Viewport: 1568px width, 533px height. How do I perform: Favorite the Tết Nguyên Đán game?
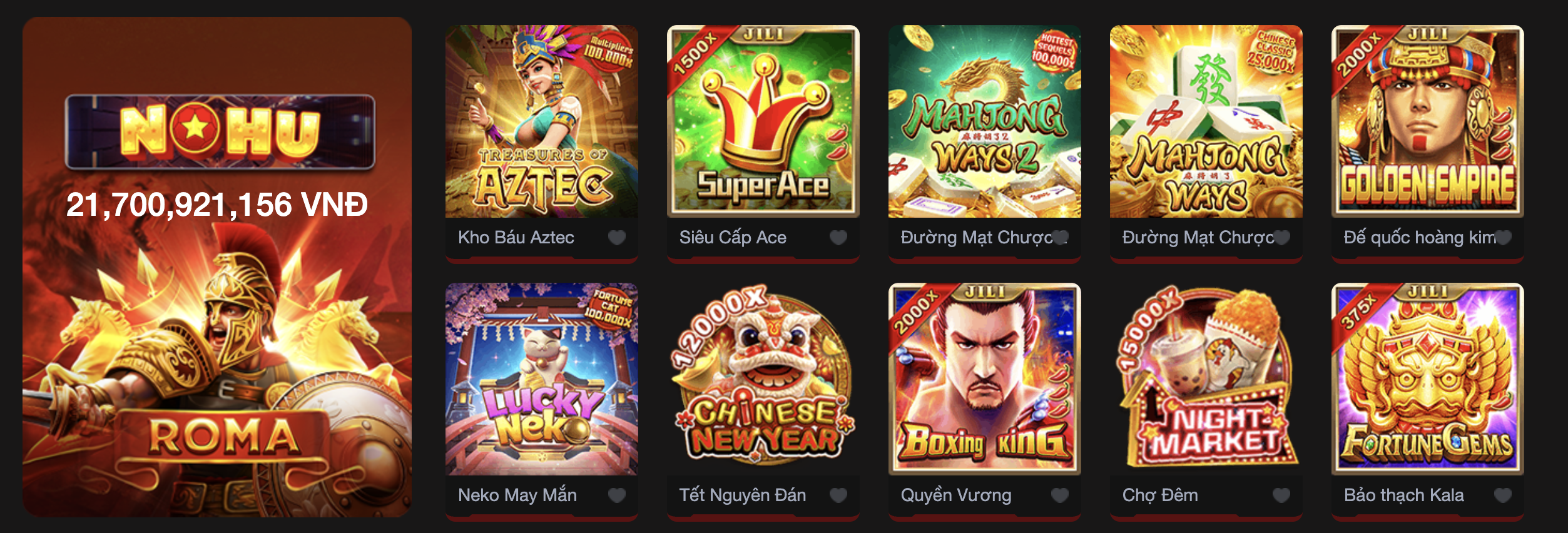[838, 495]
